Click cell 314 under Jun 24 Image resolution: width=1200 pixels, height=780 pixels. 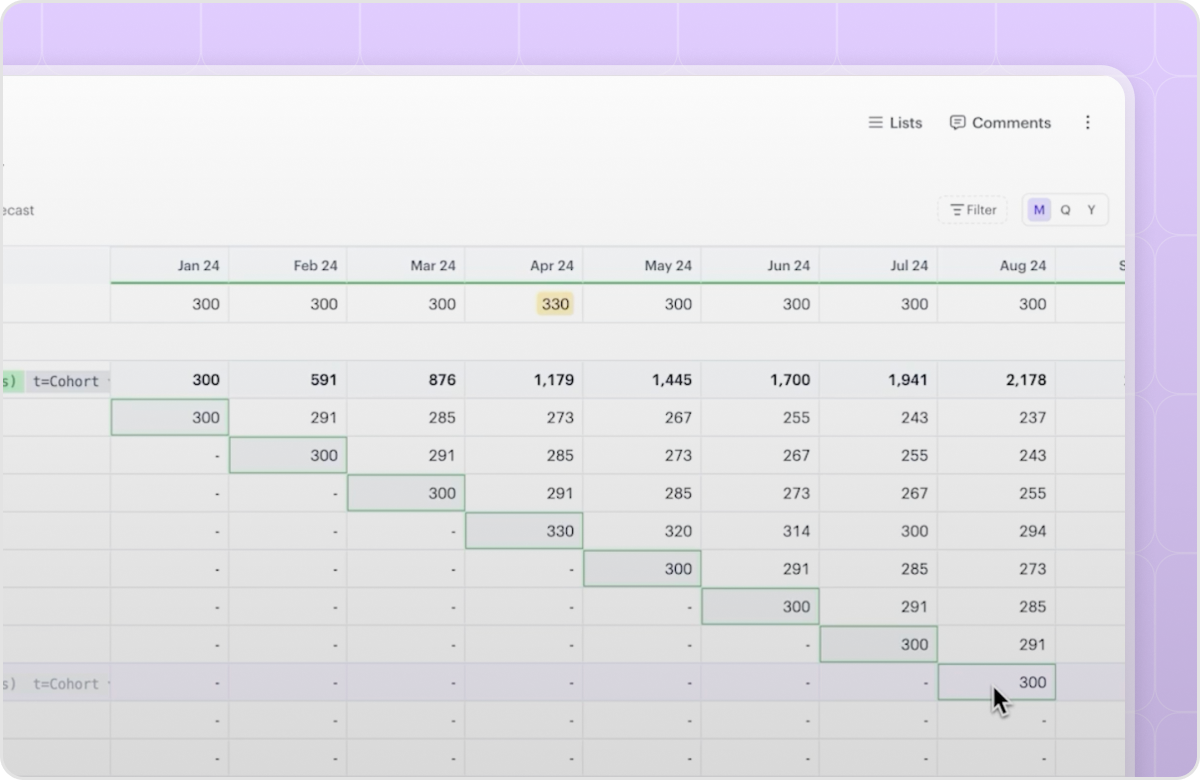[760, 531]
